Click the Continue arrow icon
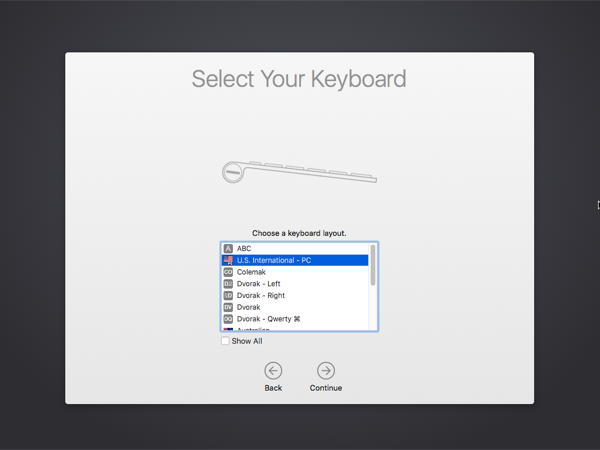Viewport: 600px width, 450px height. 325,371
